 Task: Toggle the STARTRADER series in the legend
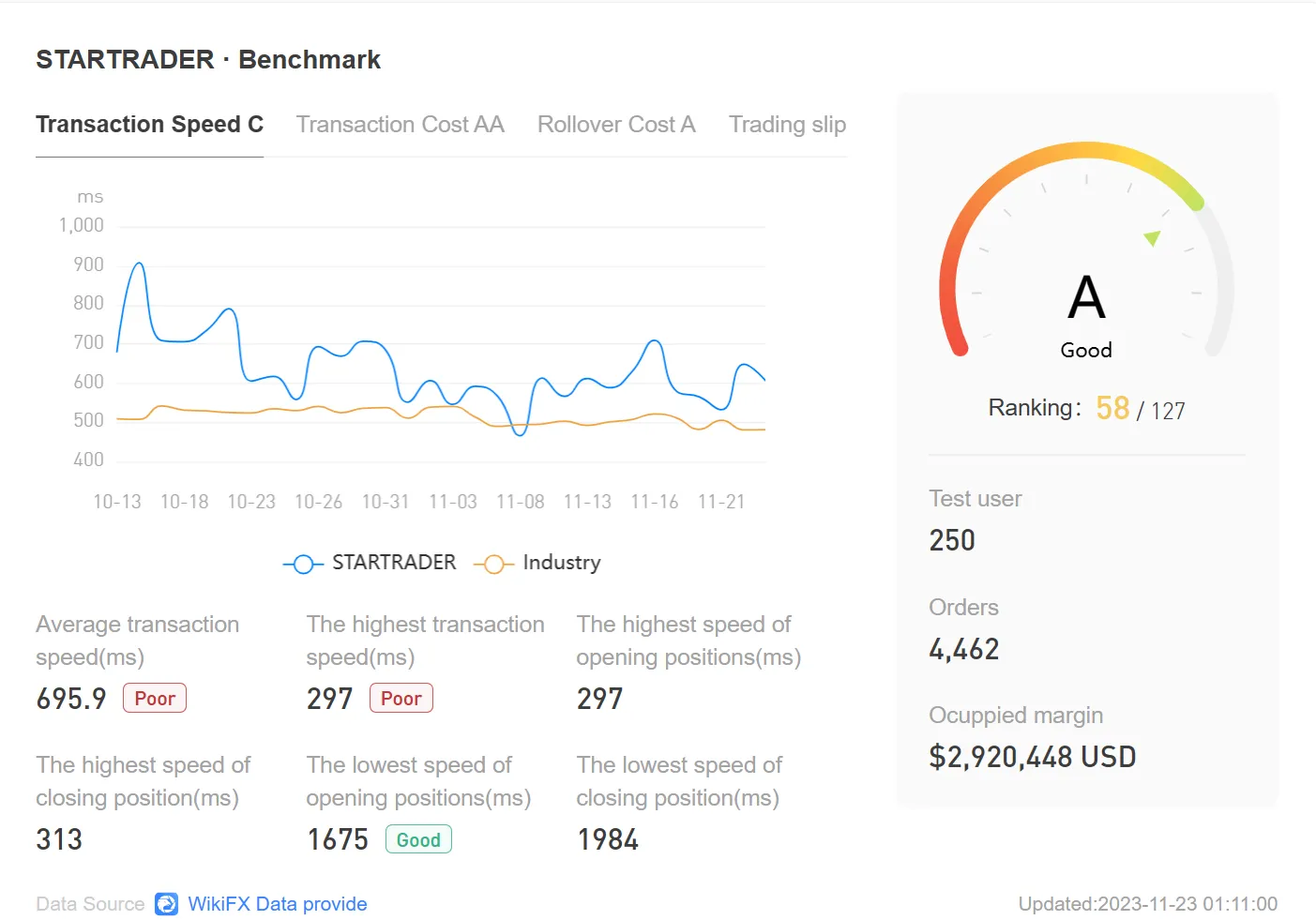[x=370, y=563]
